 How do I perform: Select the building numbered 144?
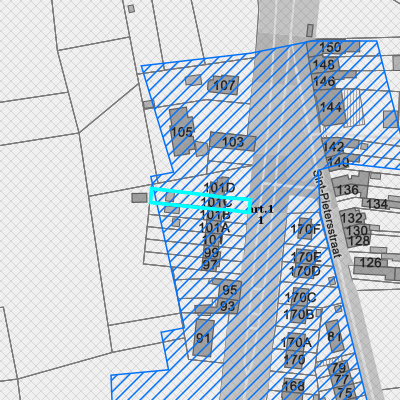[x=330, y=107]
